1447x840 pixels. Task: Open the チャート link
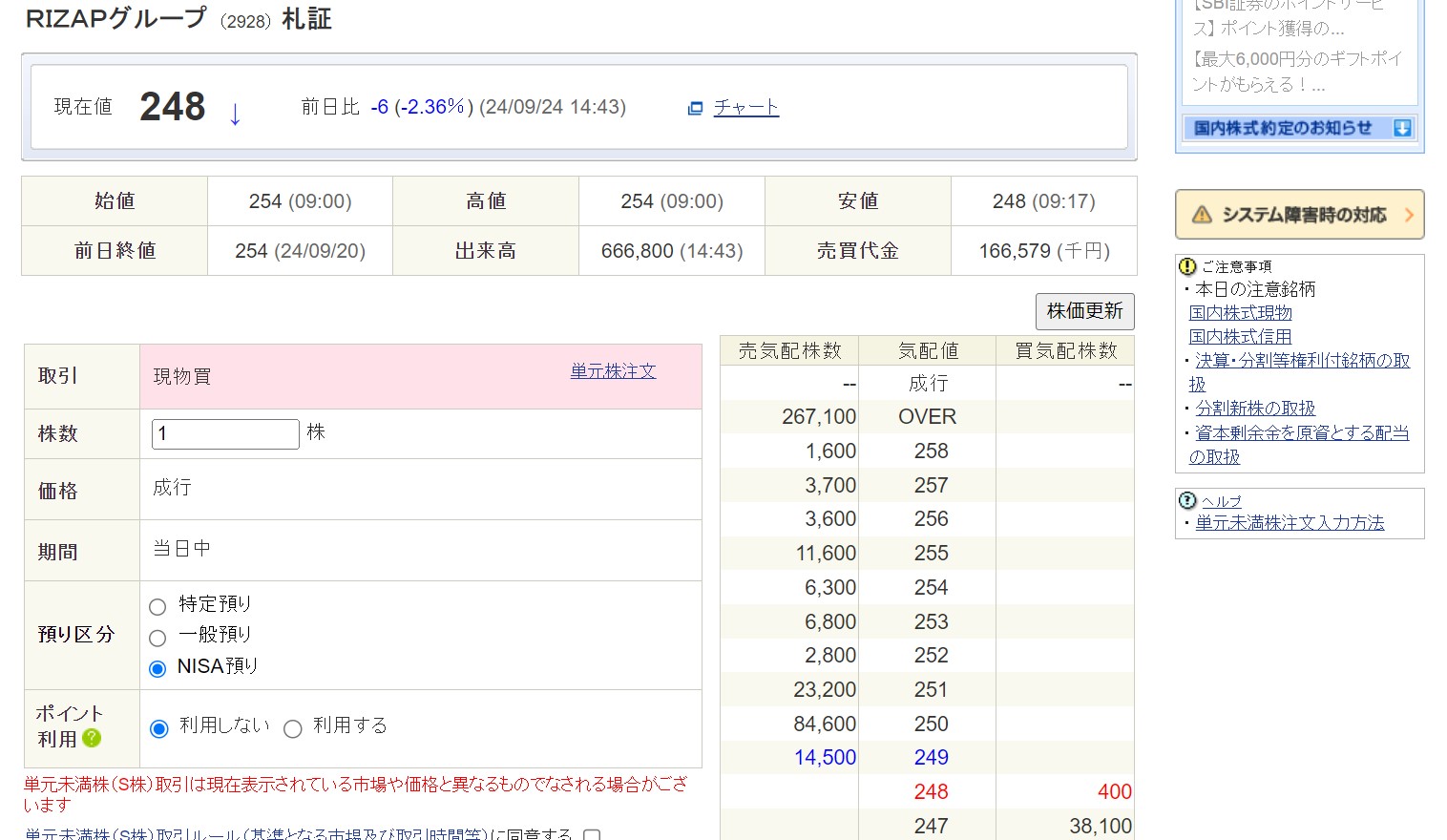click(746, 107)
